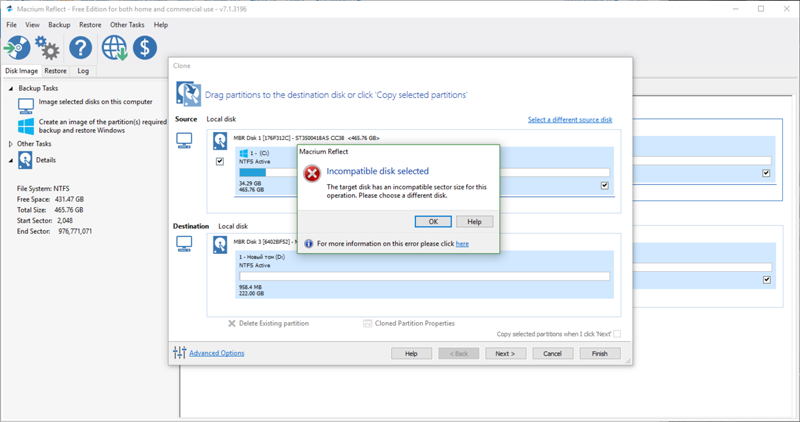The height and width of the screenshot is (422, 800).
Task: Click Cancel in the Clone dialog
Action: [x=553, y=353]
